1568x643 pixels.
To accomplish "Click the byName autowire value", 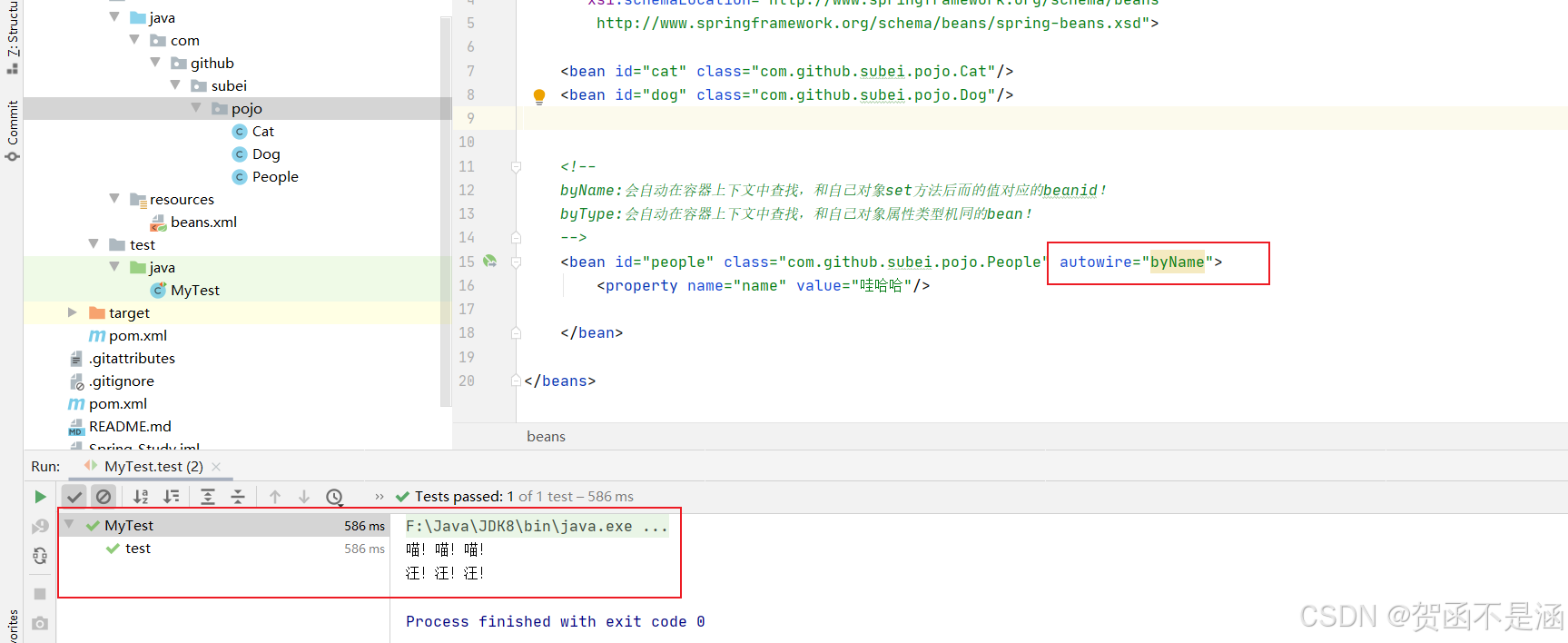I will (1178, 262).
